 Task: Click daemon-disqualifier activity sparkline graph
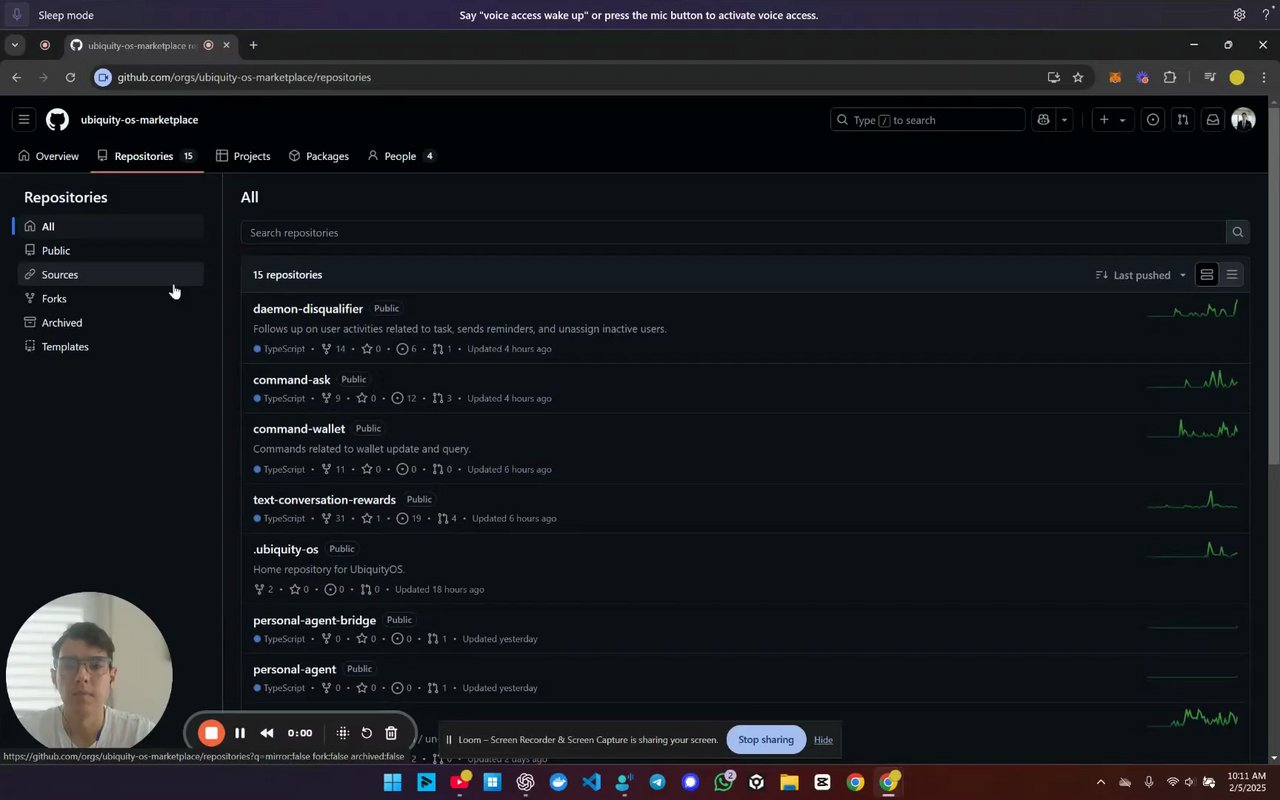pyautogui.click(x=1192, y=309)
